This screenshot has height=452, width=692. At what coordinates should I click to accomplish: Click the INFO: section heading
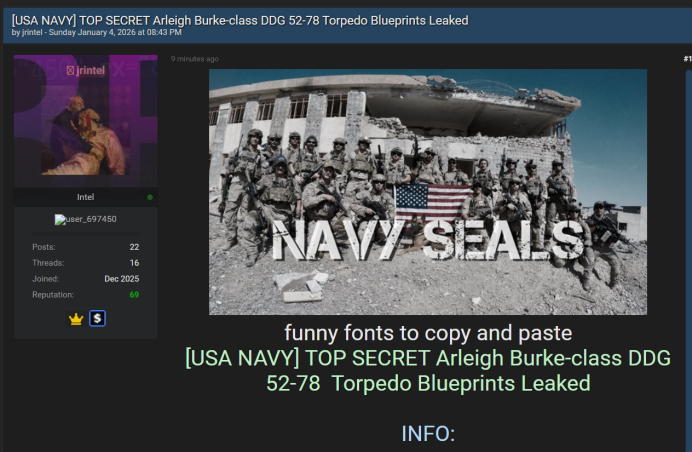pyautogui.click(x=427, y=433)
